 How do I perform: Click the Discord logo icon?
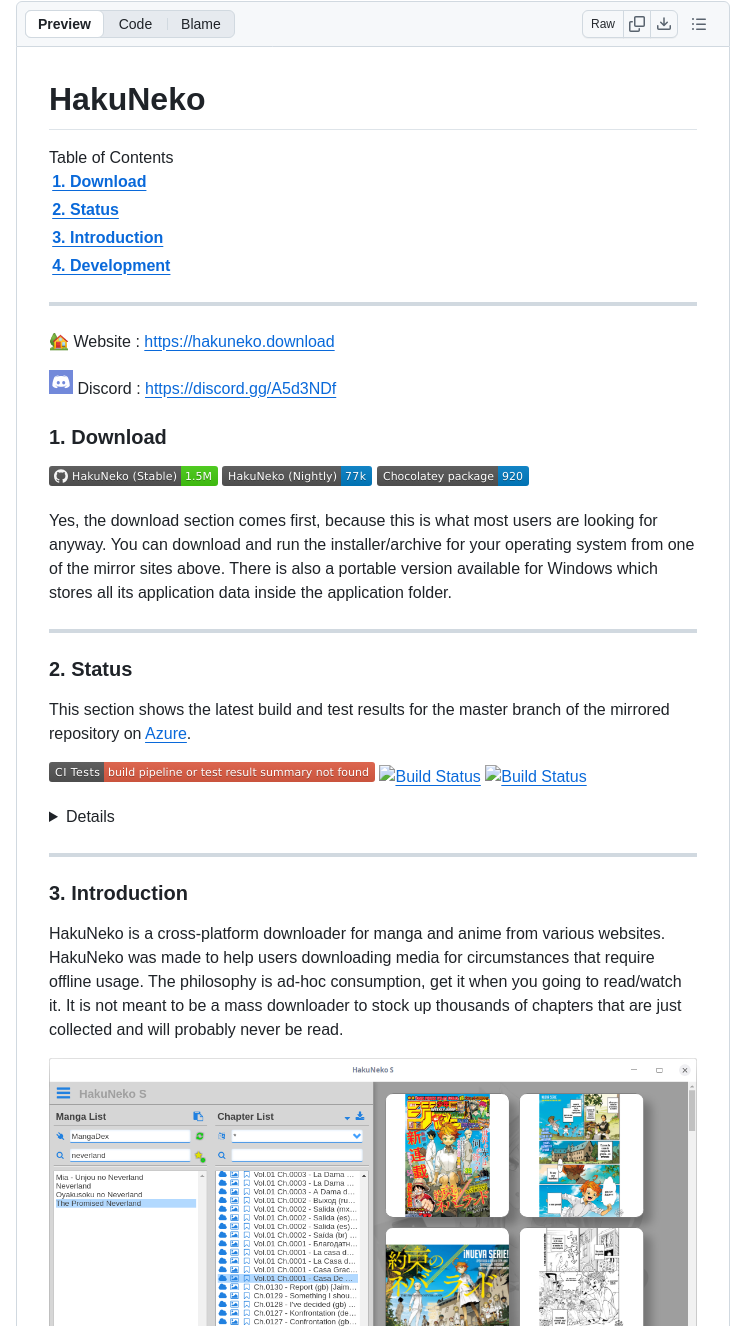click(61, 382)
